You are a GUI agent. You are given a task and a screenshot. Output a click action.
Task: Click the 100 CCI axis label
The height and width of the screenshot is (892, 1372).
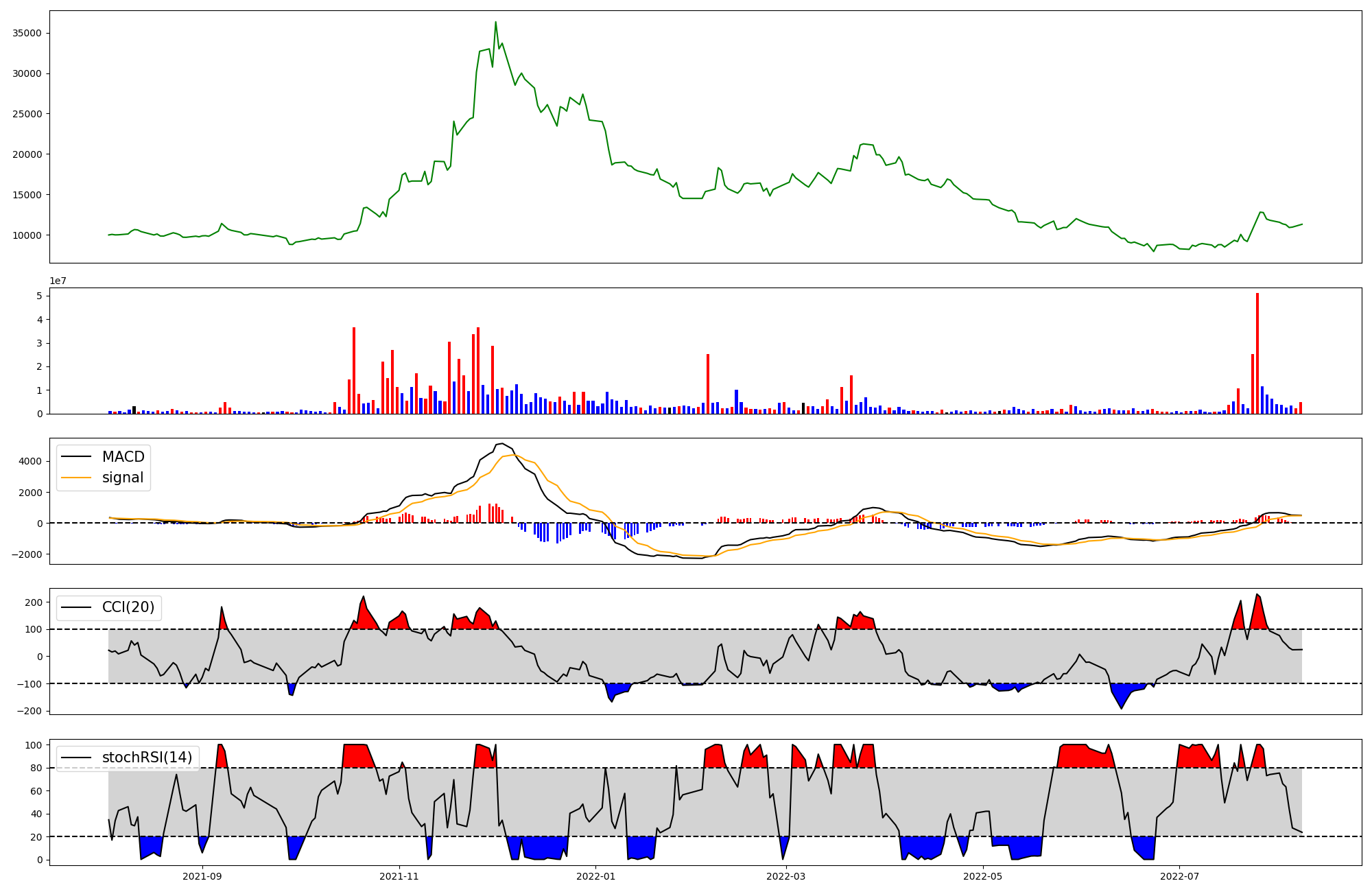pyautogui.click(x=33, y=630)
